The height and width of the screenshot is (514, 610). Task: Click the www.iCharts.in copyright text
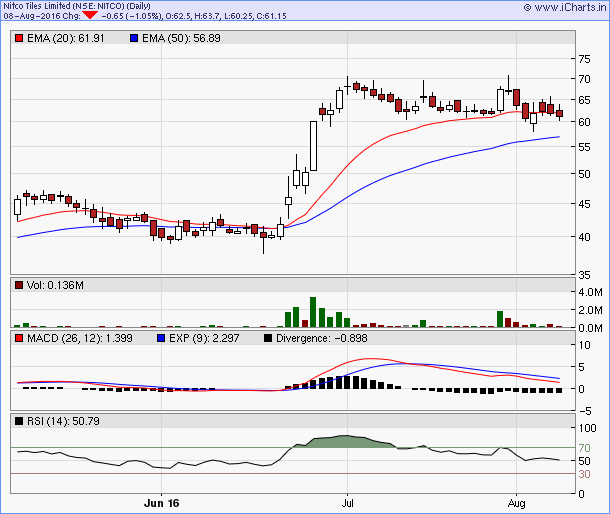(565, 7)
